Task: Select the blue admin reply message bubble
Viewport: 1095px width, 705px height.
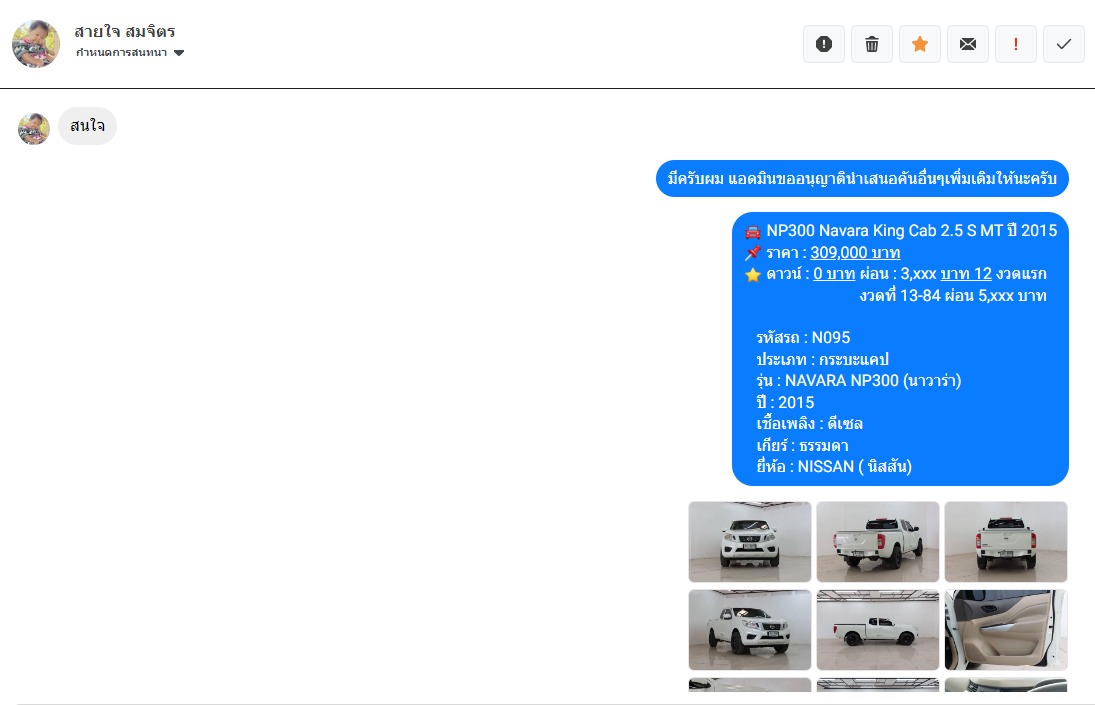Action: (x=862, y=179)
